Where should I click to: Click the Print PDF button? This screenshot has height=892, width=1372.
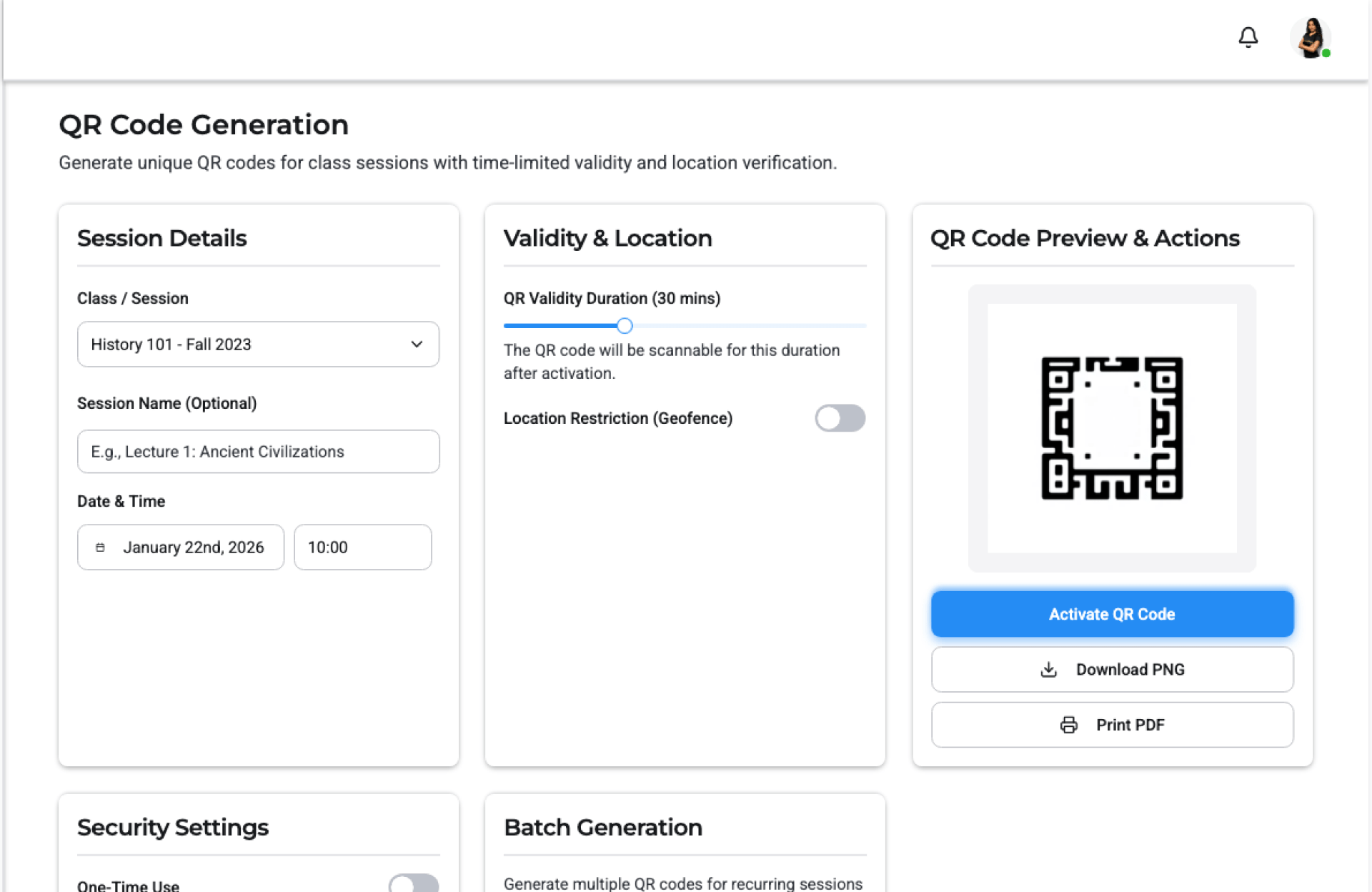1111,725
